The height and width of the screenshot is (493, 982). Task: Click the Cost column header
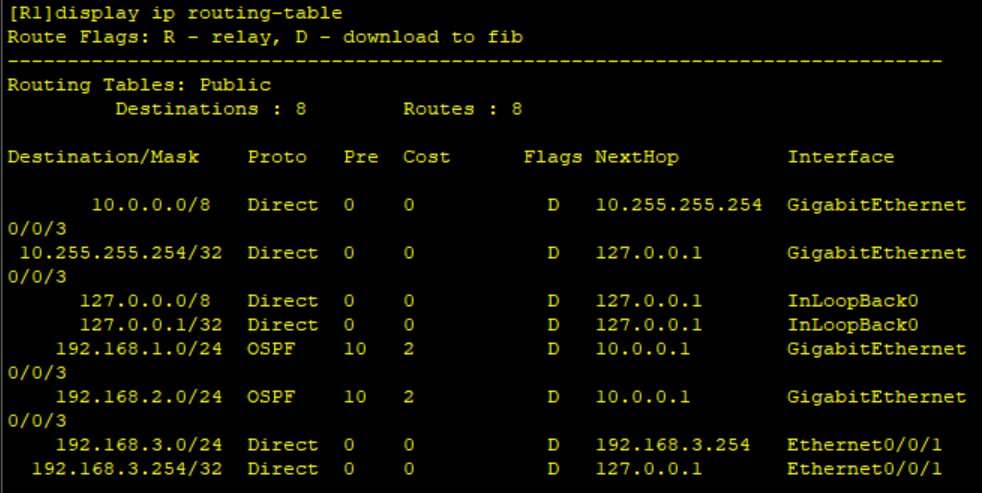[x=426, y=157]
